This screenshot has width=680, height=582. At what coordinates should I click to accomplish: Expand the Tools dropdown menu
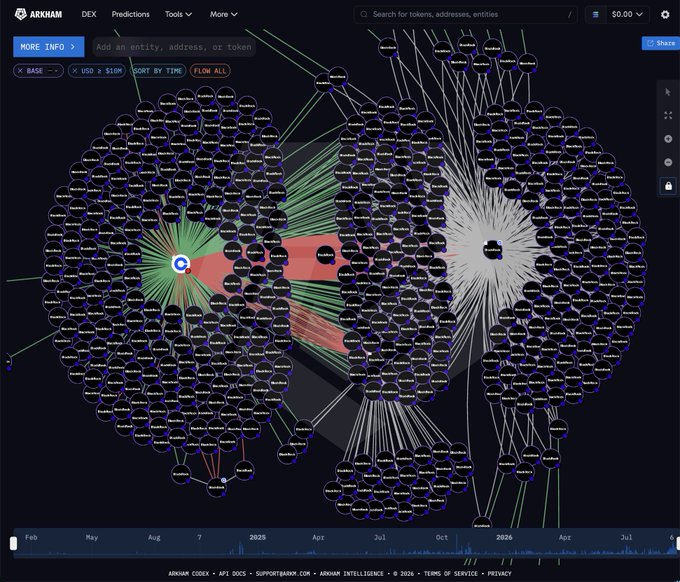click(178, 14)
